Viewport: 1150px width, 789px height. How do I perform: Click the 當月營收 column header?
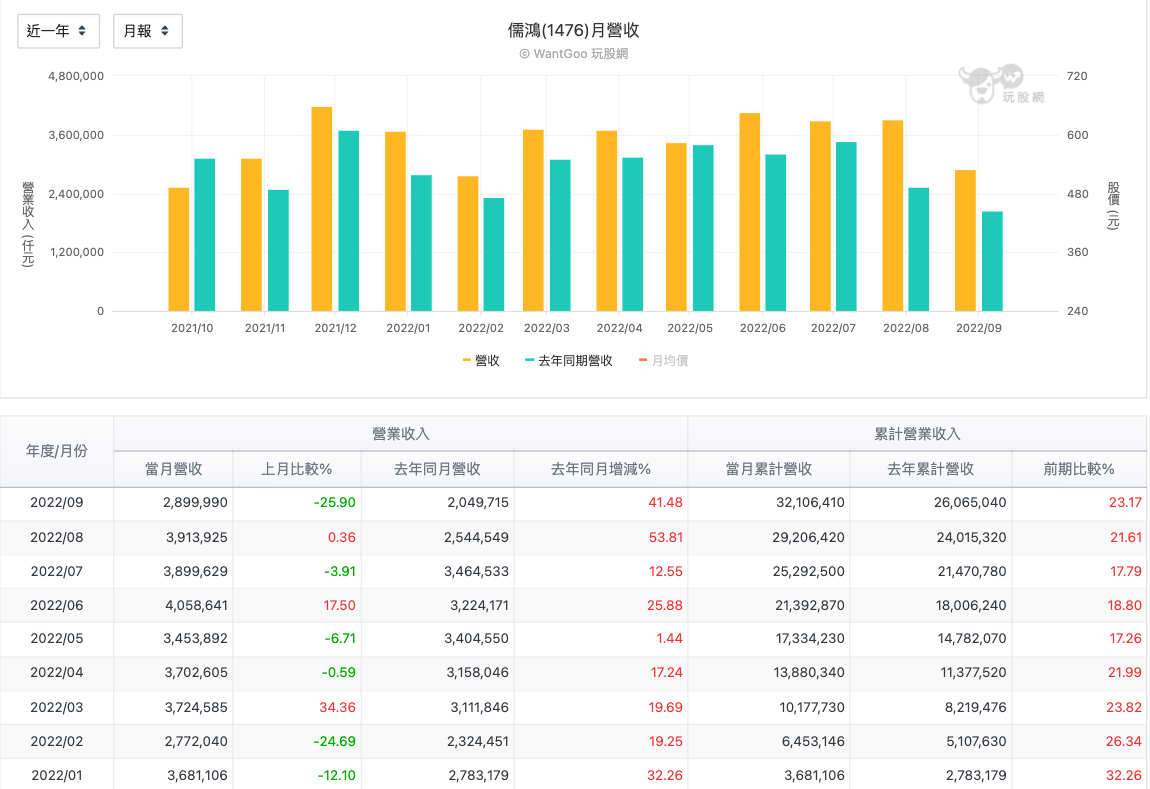173,469
